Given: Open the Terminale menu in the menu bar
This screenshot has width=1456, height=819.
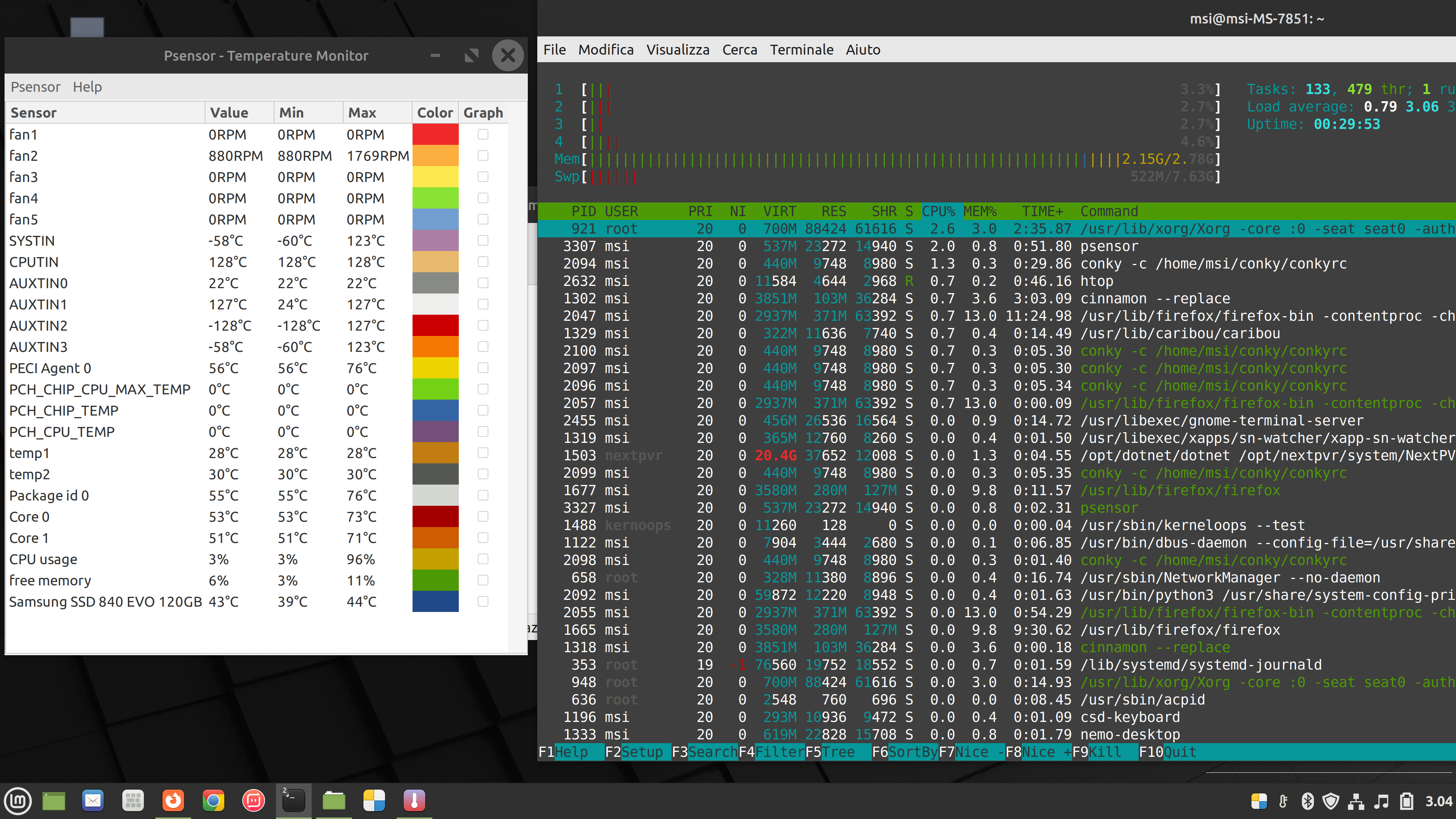Looking at the screenshot, I should click(x=802, y=50).
